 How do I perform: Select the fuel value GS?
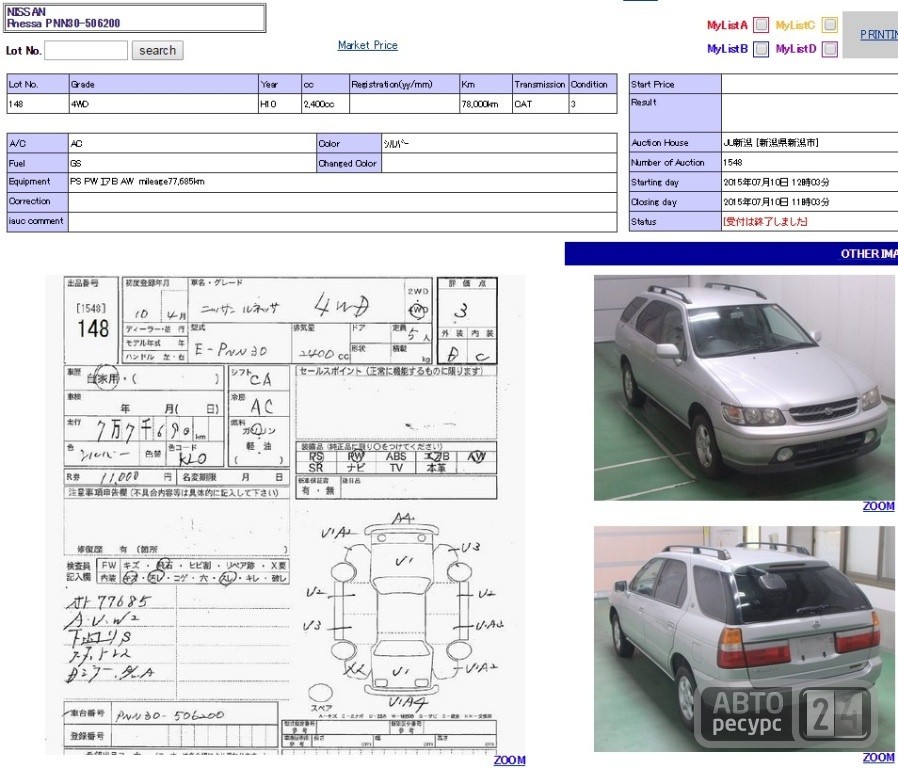(x=76, y=163)
